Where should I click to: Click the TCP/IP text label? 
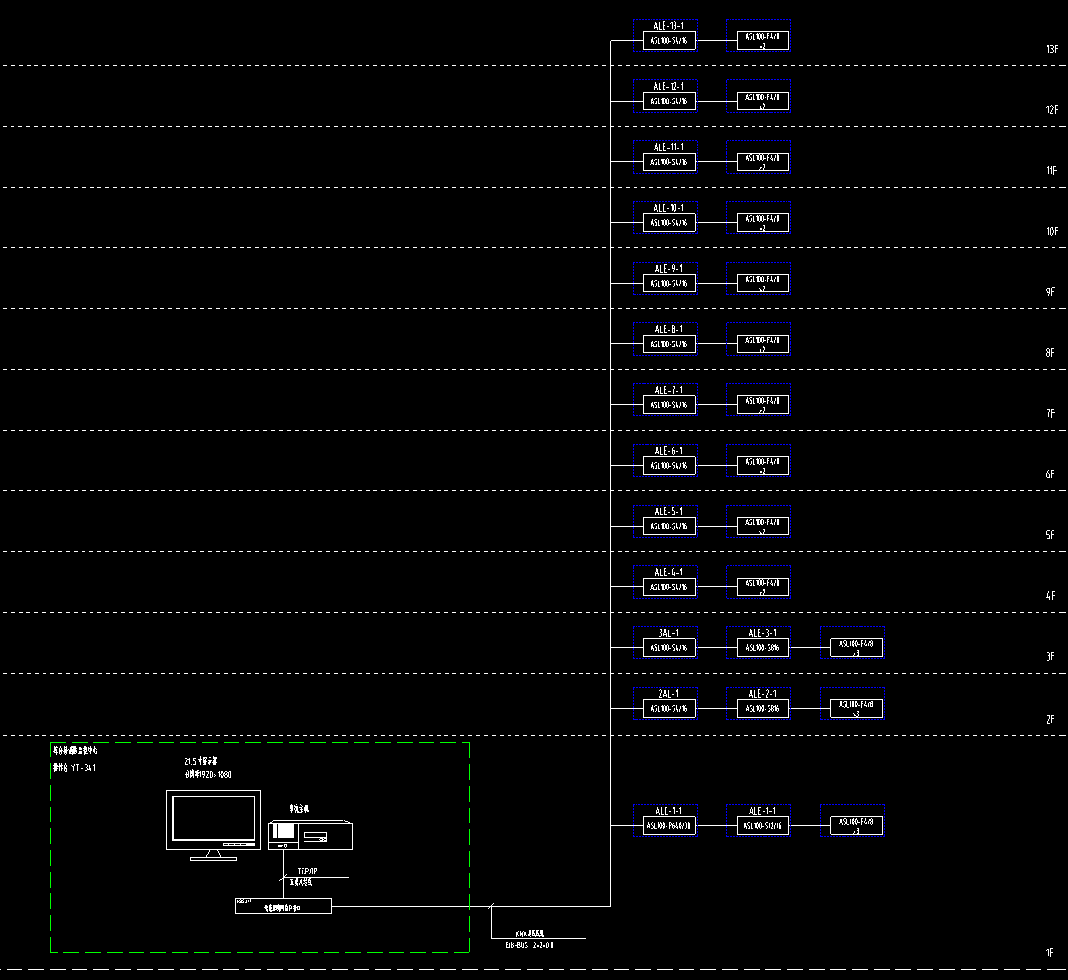[x=307, y=871]
